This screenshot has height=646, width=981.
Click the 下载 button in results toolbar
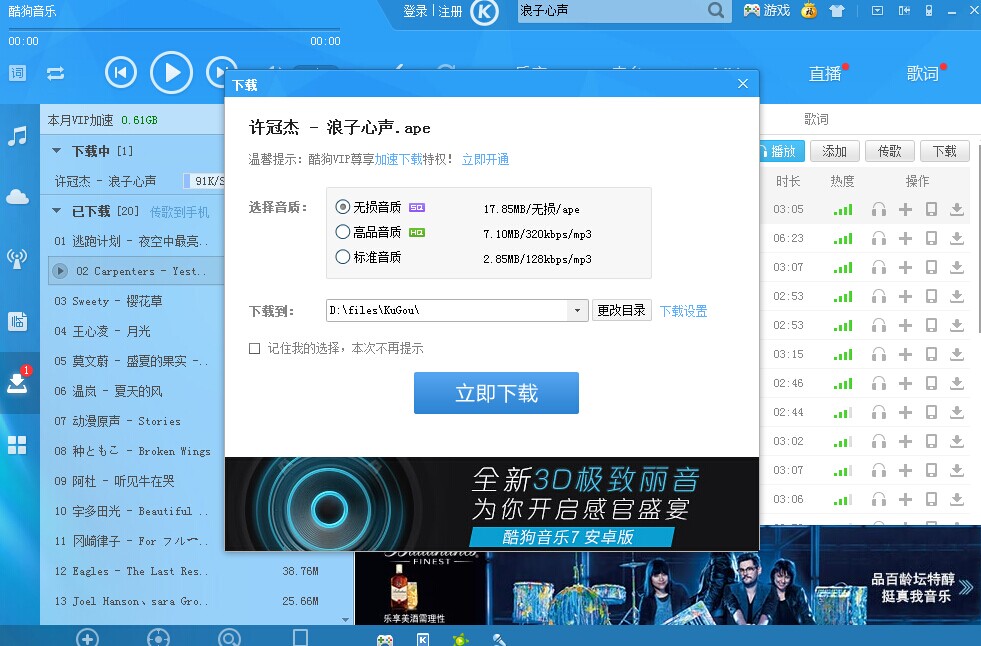(945, 151)
